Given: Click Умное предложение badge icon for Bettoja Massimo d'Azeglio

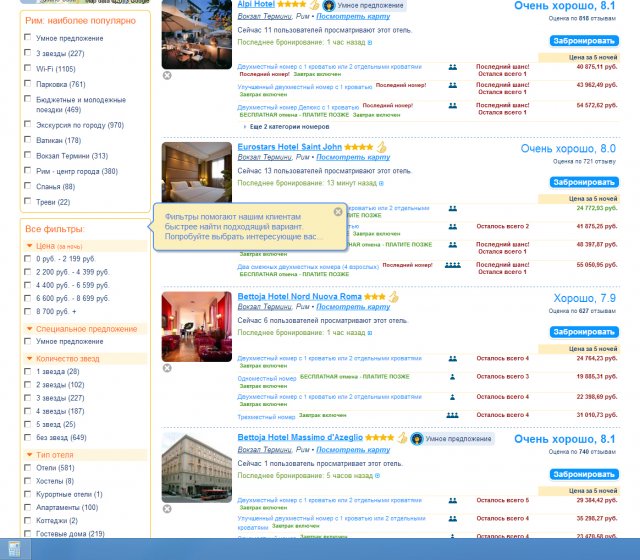Looking at the screenshot, I should (417, 439).
